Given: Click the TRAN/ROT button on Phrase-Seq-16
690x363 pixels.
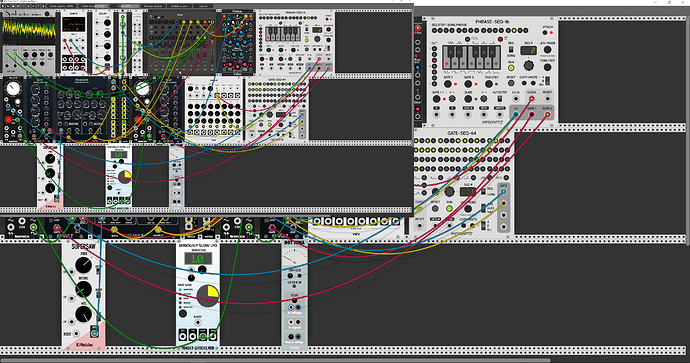Looking at the screenshot, I should 547,67.
